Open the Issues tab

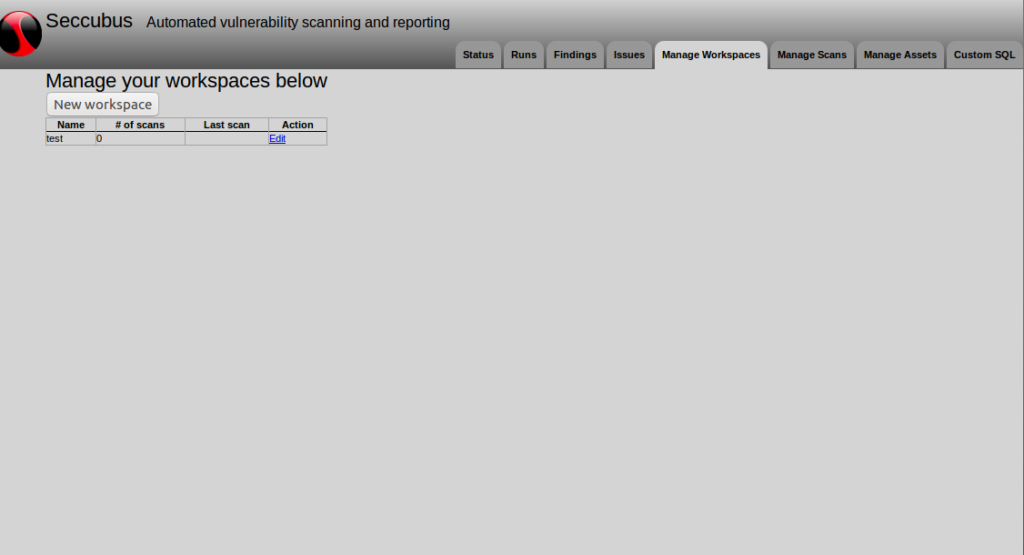coord(629,55)
